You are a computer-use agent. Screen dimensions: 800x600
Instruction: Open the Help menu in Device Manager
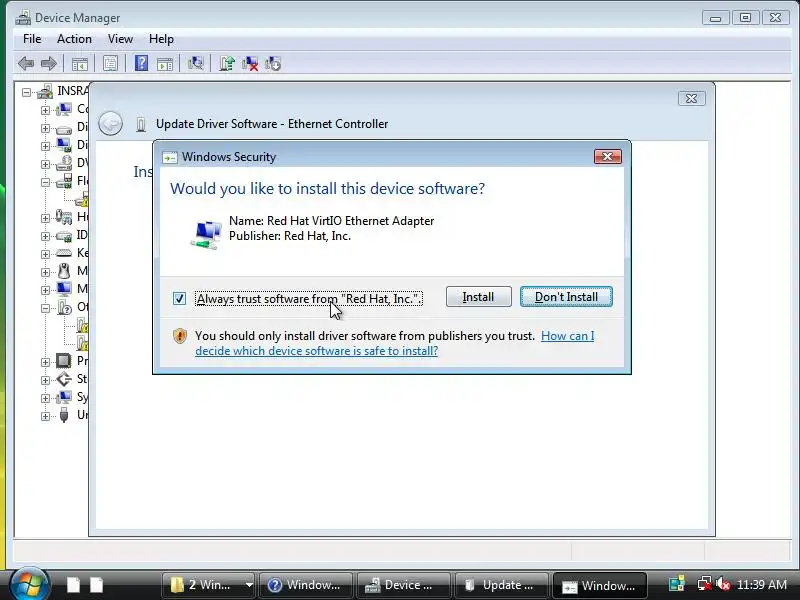pyautogui.click(x=161, y=39)
